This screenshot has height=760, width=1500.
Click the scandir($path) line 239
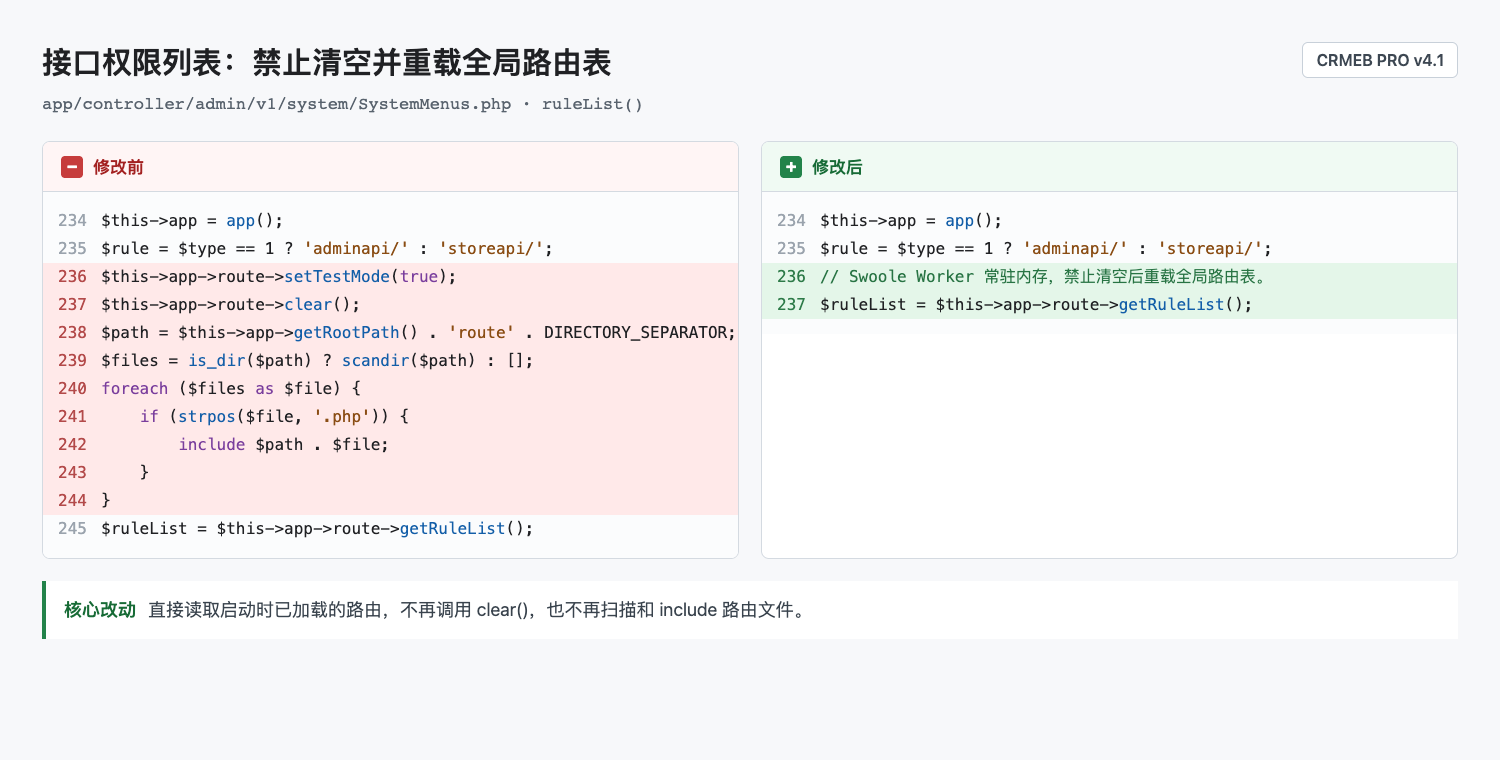click(x=390, y=360)
